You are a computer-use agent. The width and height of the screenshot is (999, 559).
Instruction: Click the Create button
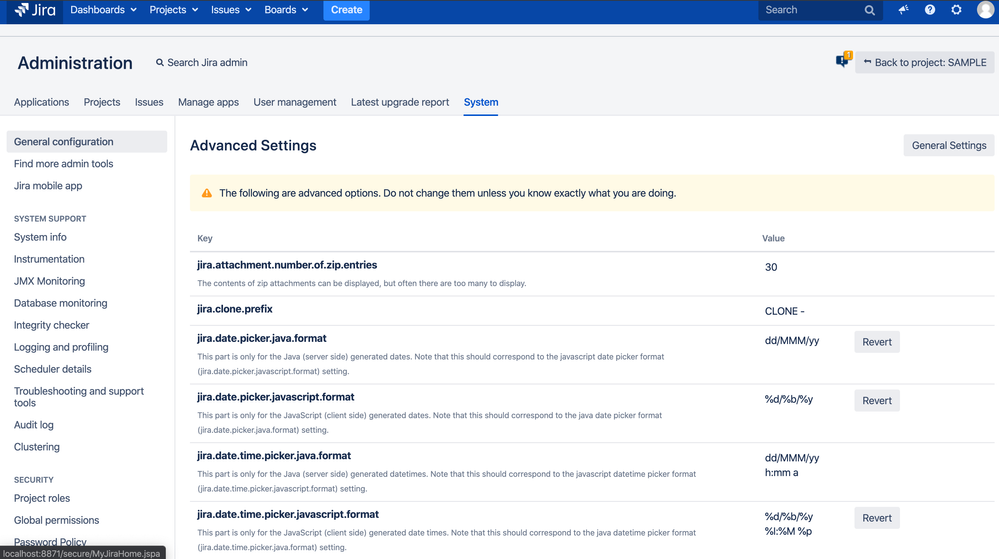pyautogui.click(x=347, y=10)
